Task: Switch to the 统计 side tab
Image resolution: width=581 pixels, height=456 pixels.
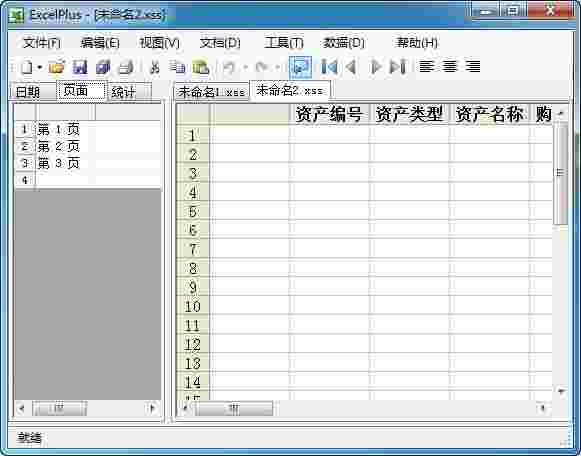Action: [x=129, y=91]
